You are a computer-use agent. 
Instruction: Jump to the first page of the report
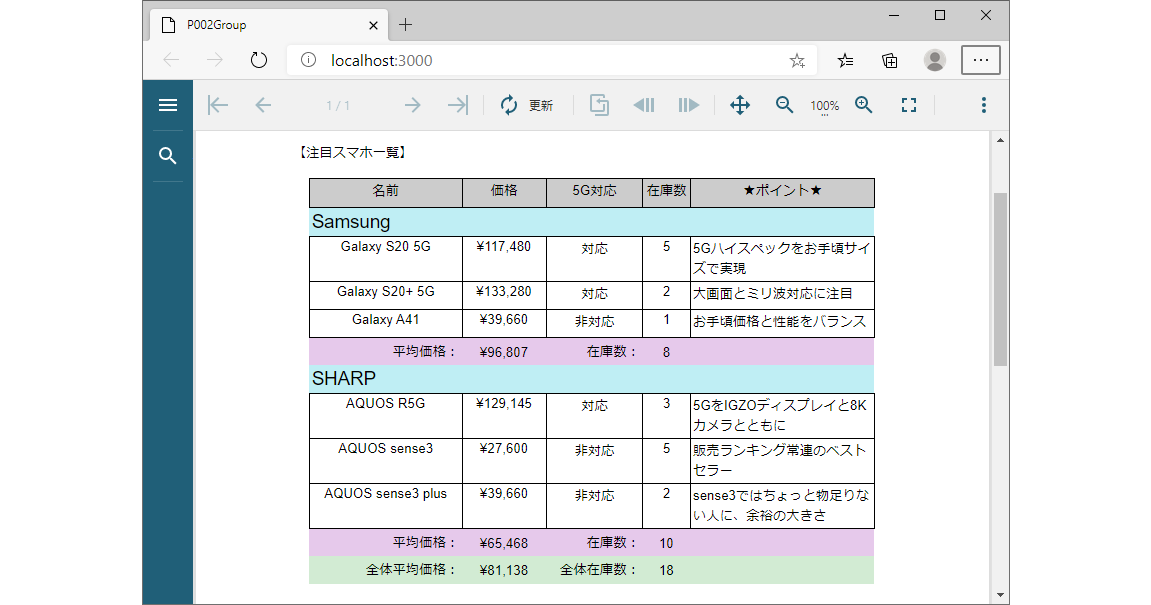coord(217,104)
